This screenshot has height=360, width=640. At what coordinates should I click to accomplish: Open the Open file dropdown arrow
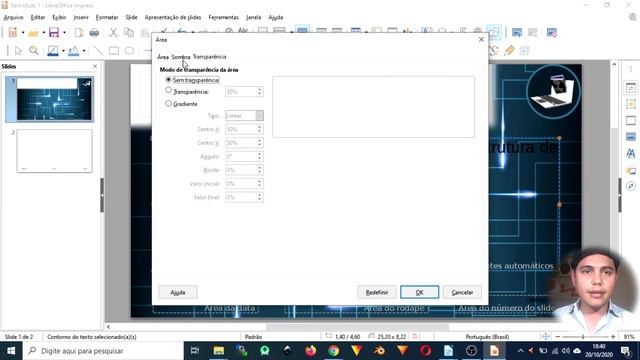tap(44, 33)
